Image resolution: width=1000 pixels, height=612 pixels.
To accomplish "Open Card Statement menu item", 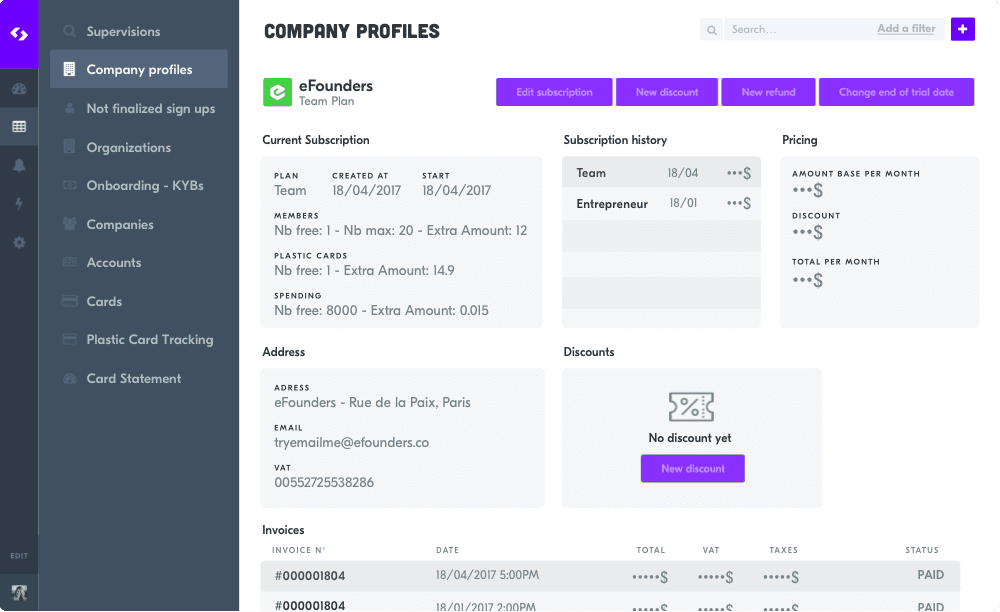I will coord(134,379).
